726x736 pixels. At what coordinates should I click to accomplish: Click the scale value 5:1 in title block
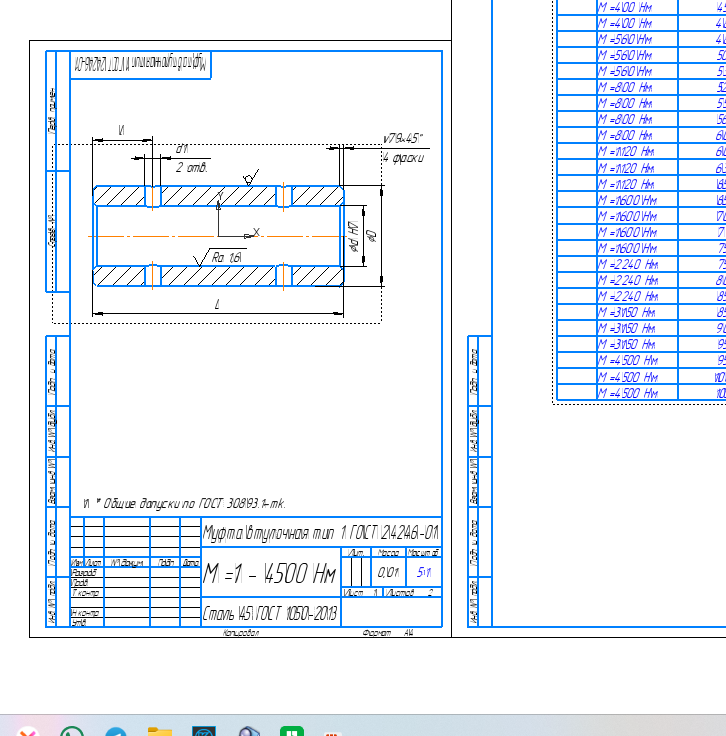tap(424, 573)
